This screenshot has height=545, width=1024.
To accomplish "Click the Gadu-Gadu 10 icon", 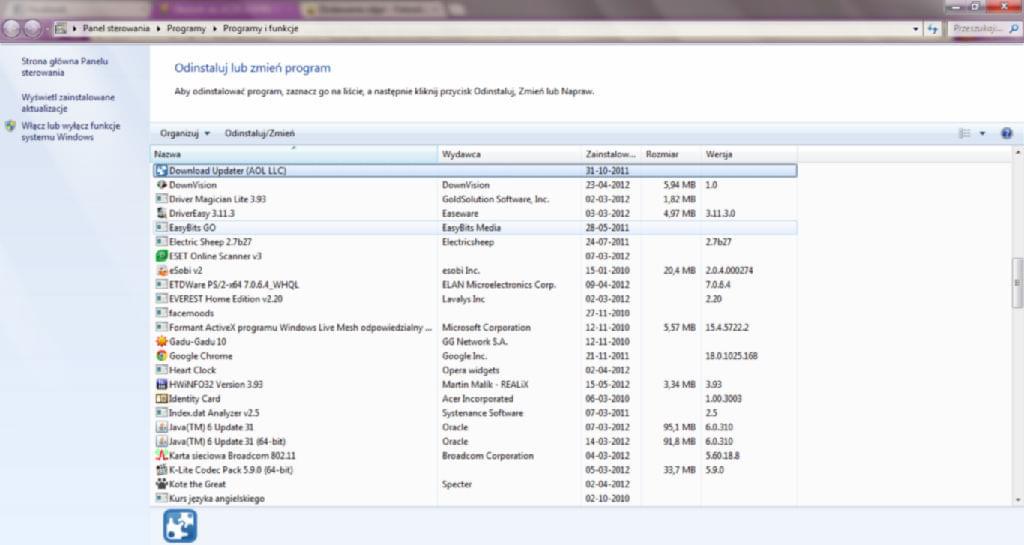I will pos(161,341).
